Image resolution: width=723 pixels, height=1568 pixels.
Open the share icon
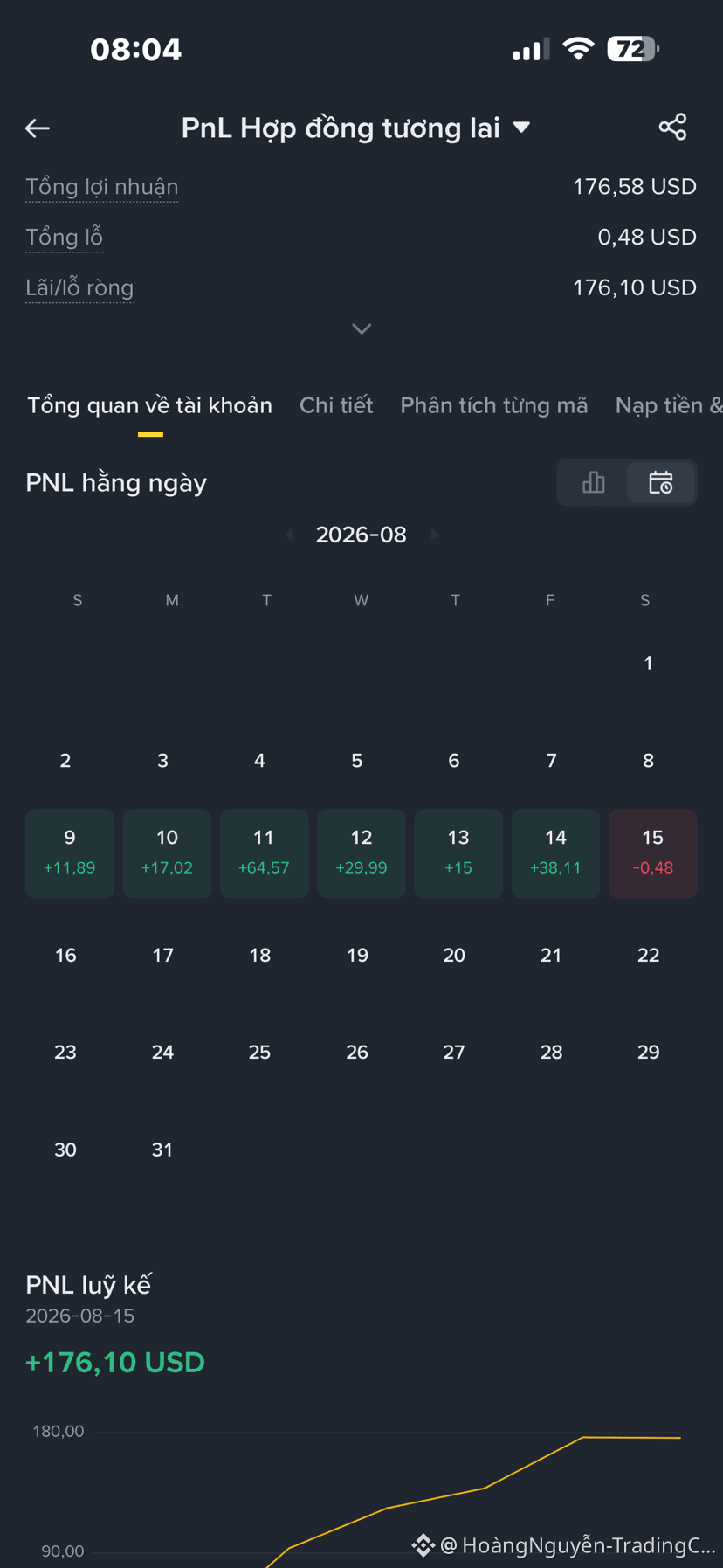(x=672, y=128)
